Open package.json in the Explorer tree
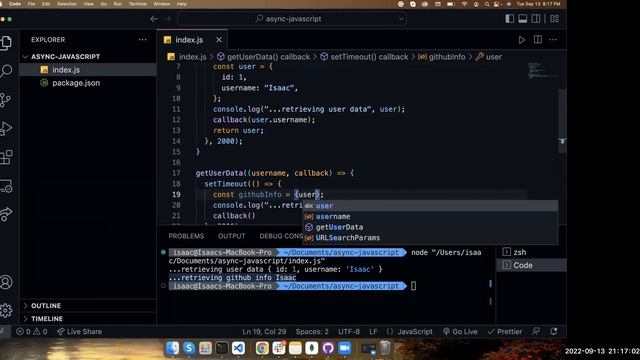640x360 pixels. tap(88, 83)
